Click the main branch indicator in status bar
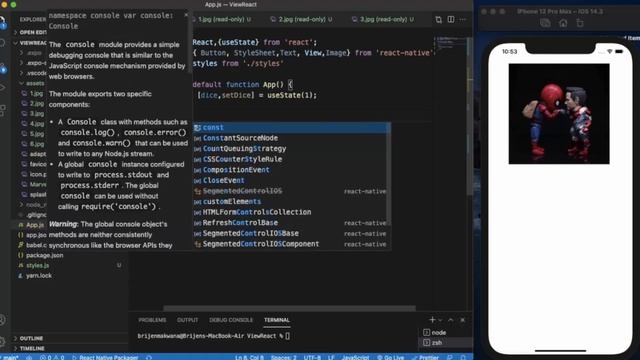 tap(10, 357)
